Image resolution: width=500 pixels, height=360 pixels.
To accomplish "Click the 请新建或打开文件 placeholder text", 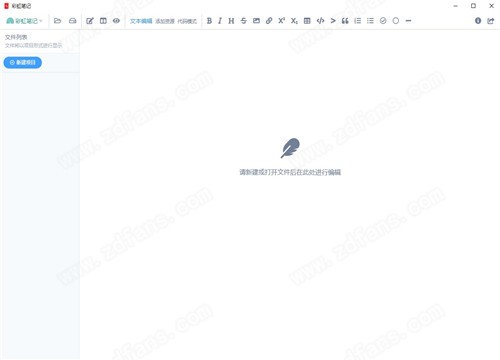I will (290, 172).
